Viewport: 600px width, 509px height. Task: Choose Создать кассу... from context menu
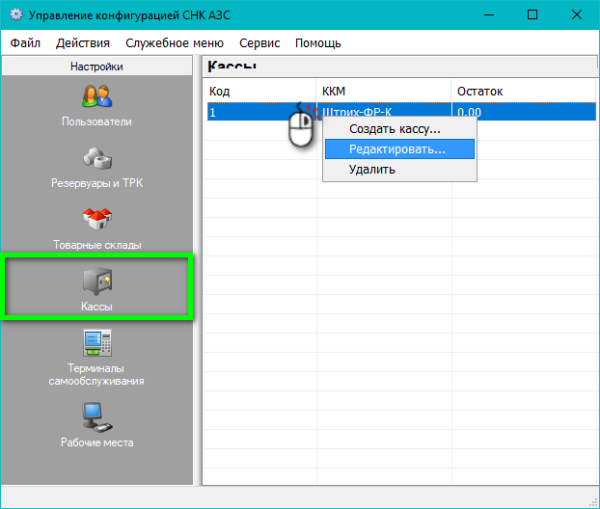pos(394,129)
